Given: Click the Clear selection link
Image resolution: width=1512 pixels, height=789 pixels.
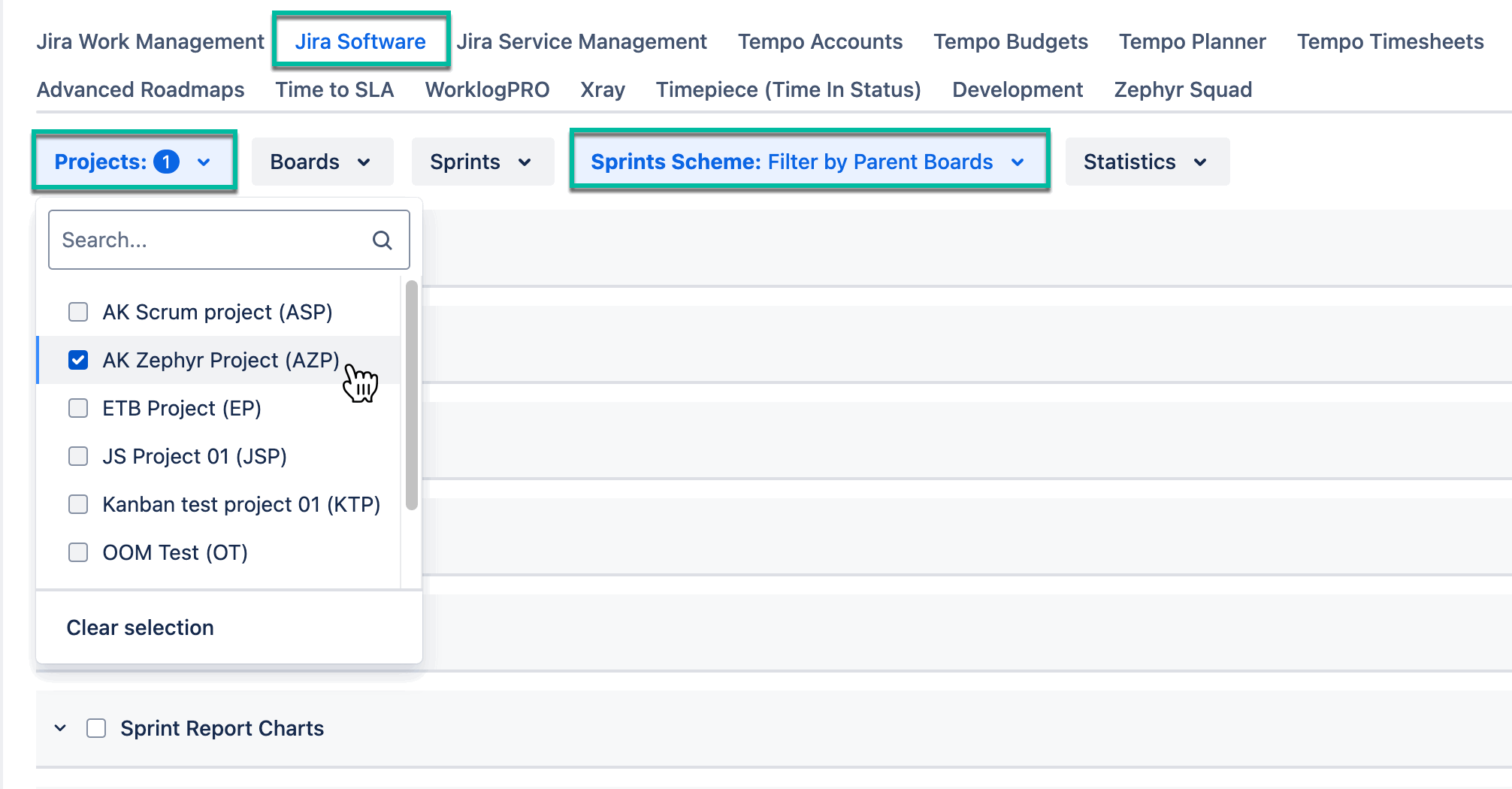Looking at the screenshot, I should pos(140,627).
